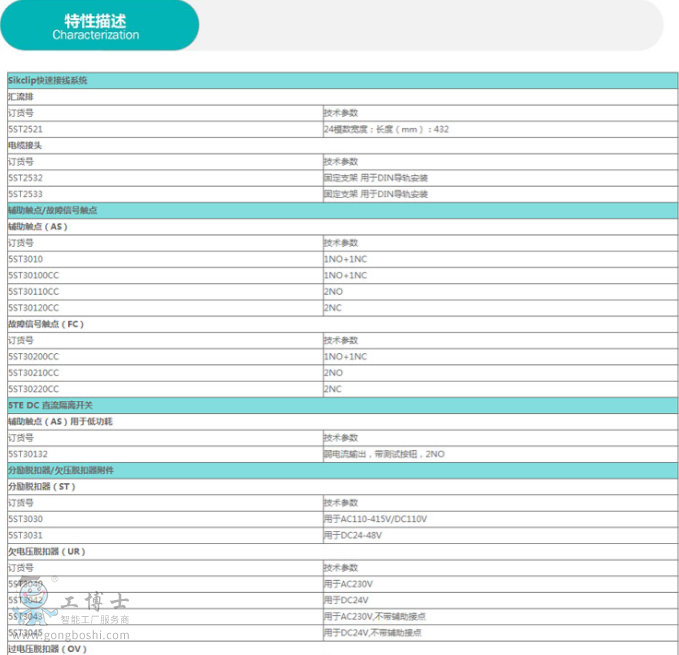Click the 辅助触点（AS）用于低功耗 row
Viewport: 679px width, 655px height.
tap(343, 422)
